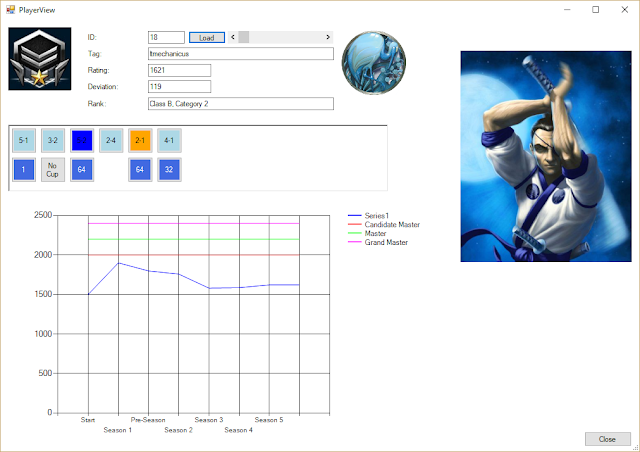Click the Start axis label
Screen dimensions: 640x452
88,420
